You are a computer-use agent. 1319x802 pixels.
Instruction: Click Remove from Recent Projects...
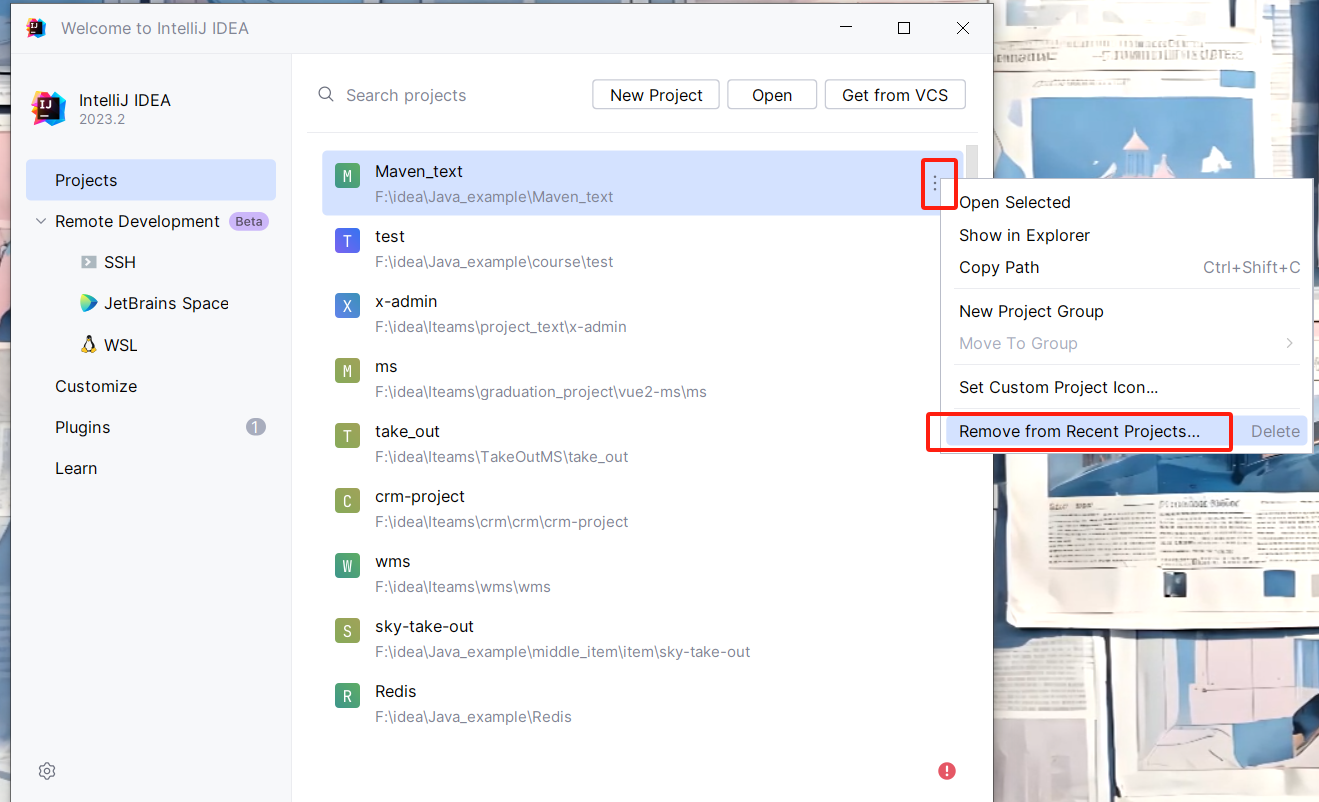(x=1126, y=431)
